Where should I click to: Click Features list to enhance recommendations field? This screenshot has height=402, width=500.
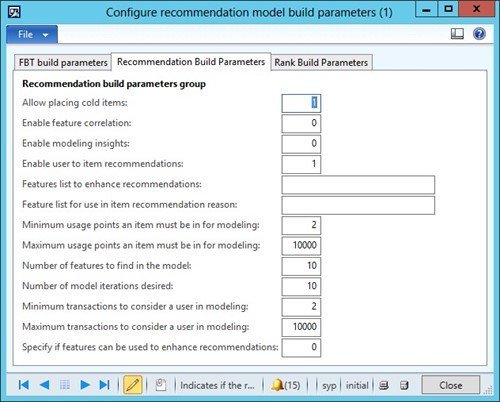point(358,185)
